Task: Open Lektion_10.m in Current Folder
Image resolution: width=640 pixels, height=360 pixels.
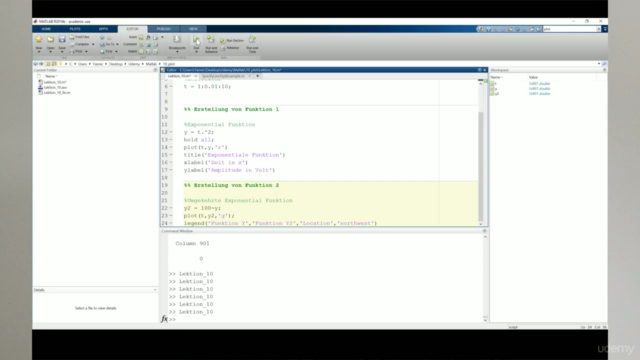Action: point(55,82)
